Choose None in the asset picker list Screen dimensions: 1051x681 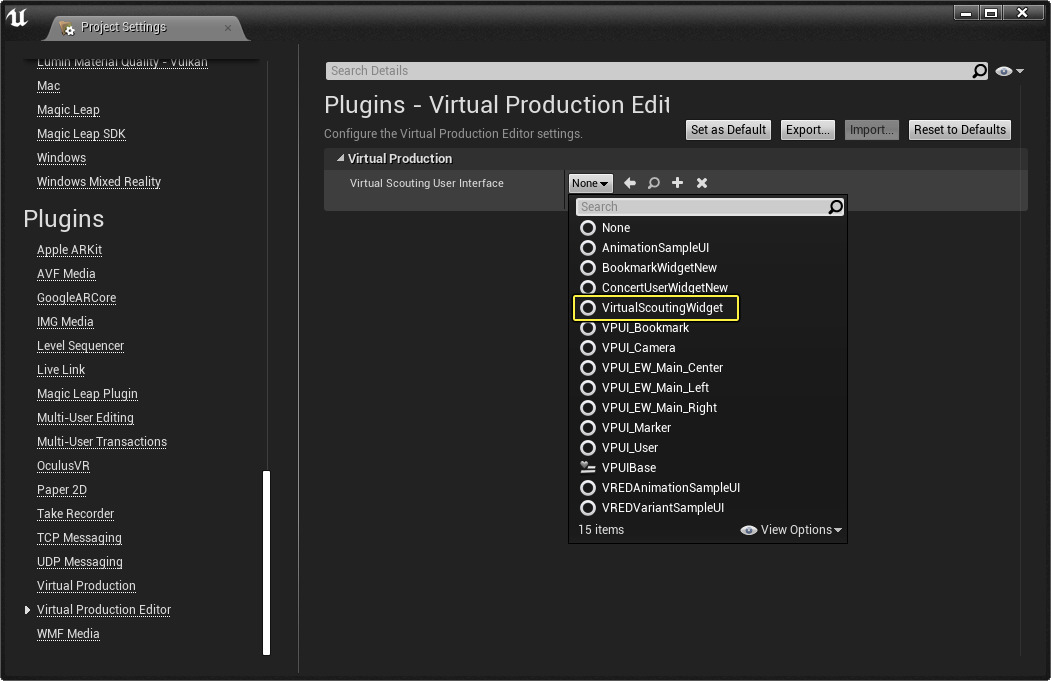[587, 227]
